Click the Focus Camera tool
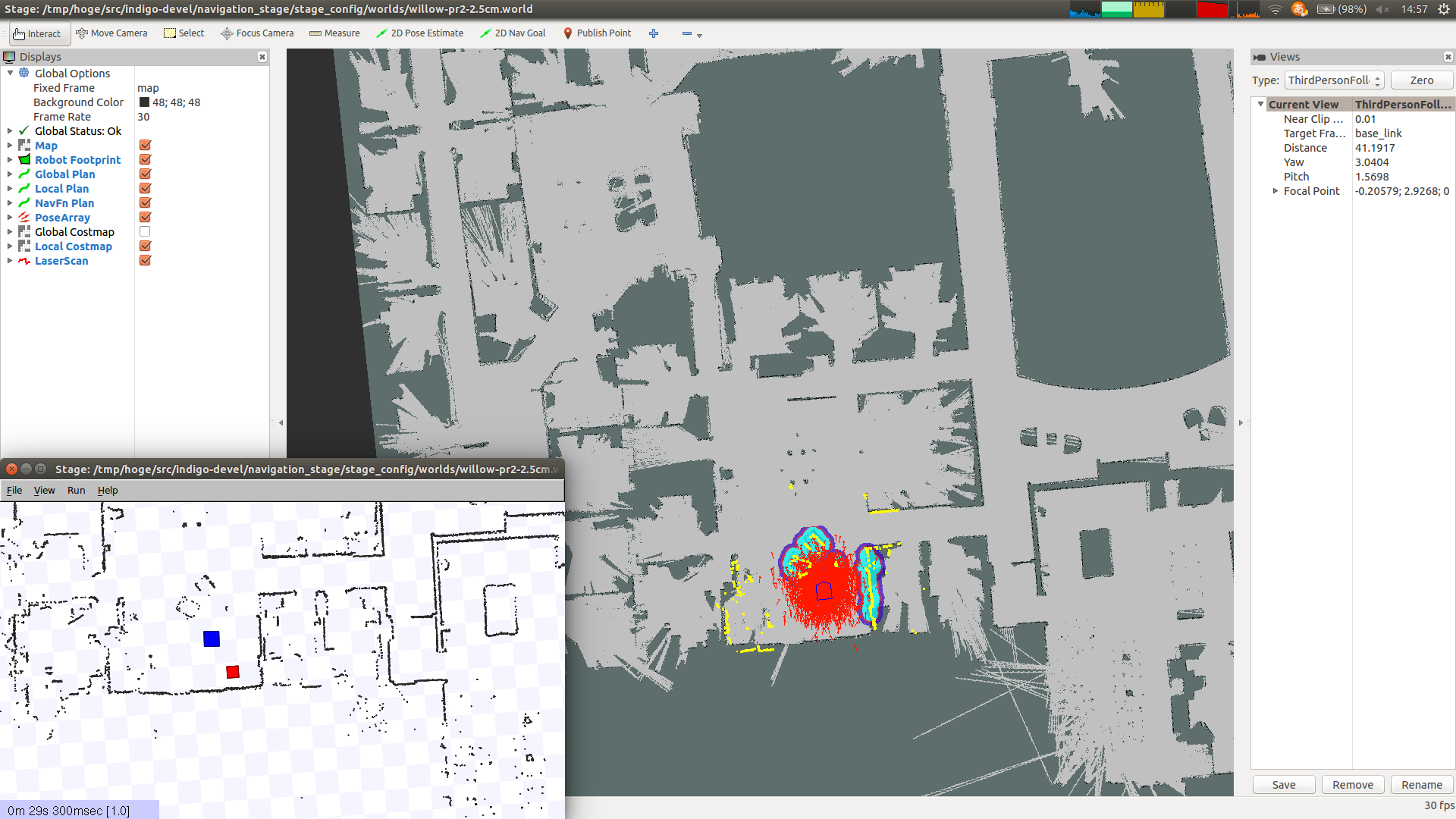The width and height of the screenshot is (1456, 819). [x=257, y=33]
